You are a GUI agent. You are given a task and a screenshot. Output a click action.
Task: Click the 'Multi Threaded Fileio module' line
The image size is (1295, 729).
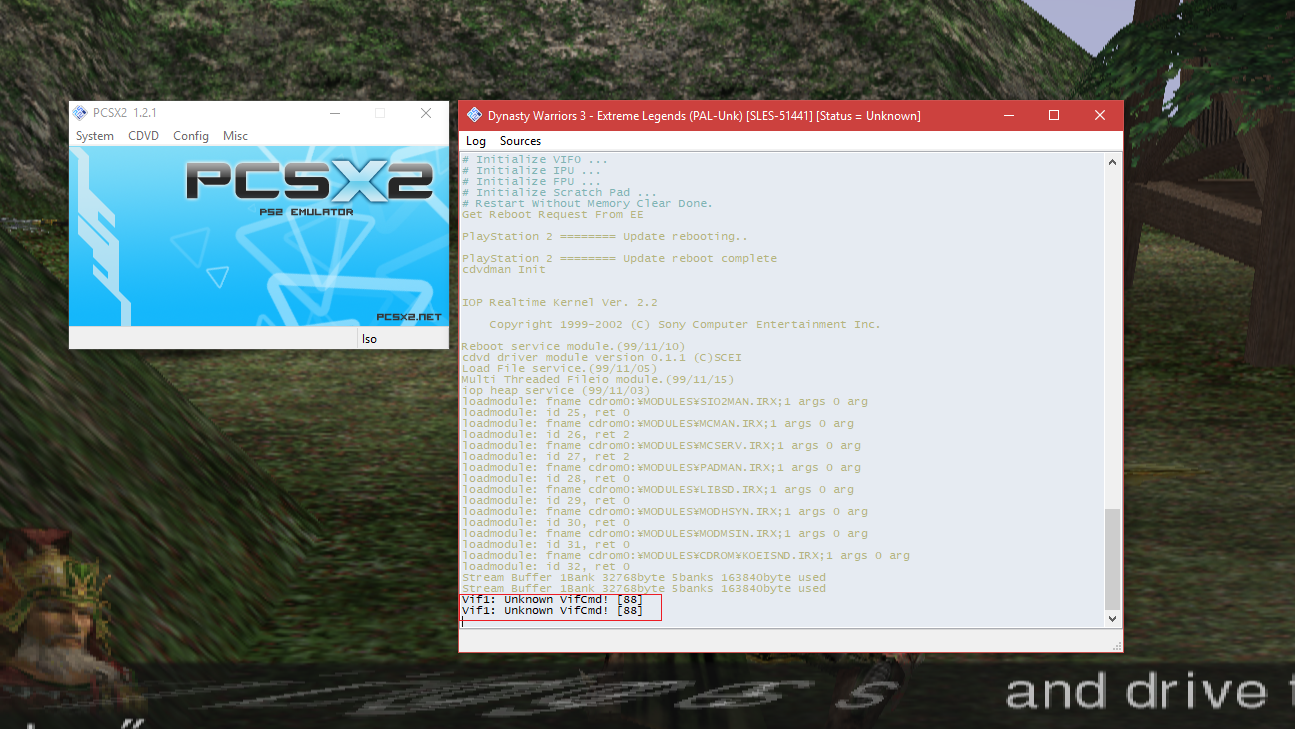click(597, 380)
